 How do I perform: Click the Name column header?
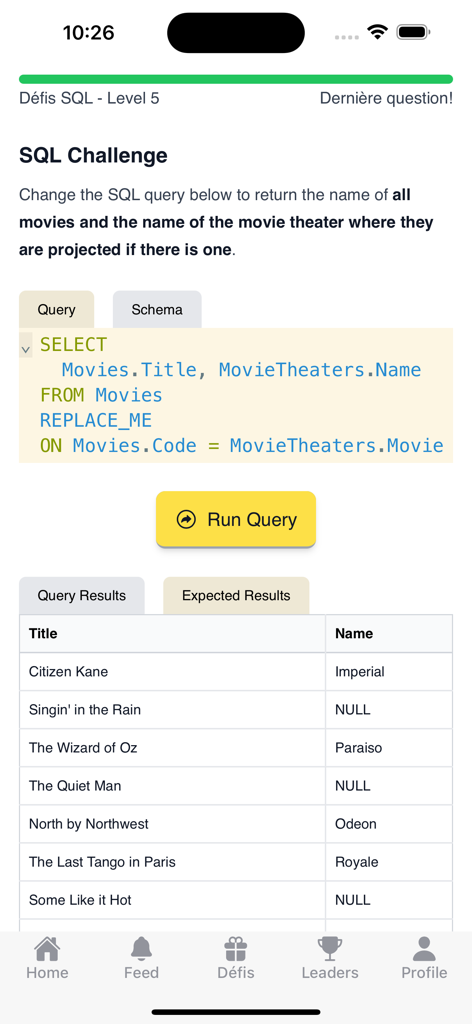tap(389, 633)
